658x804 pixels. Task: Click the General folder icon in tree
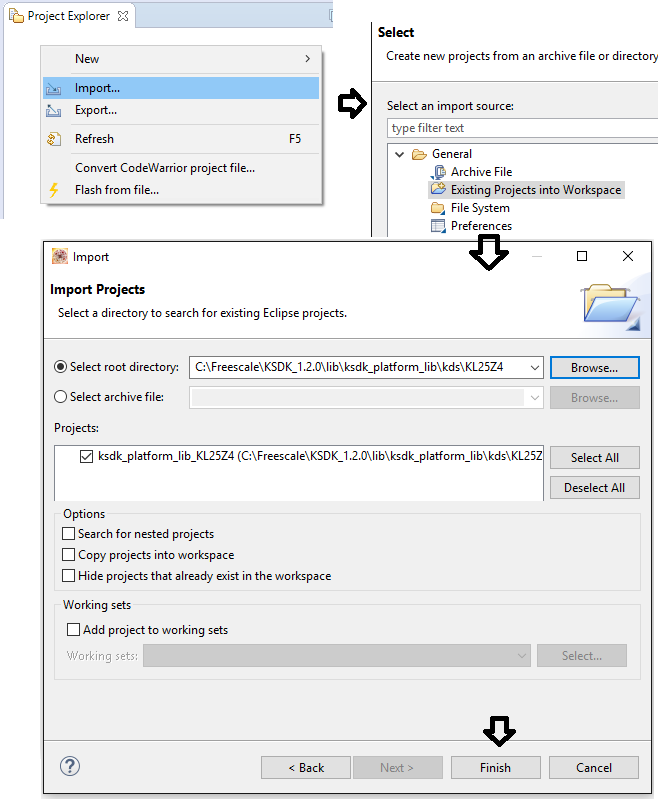[x=419, y=154]
